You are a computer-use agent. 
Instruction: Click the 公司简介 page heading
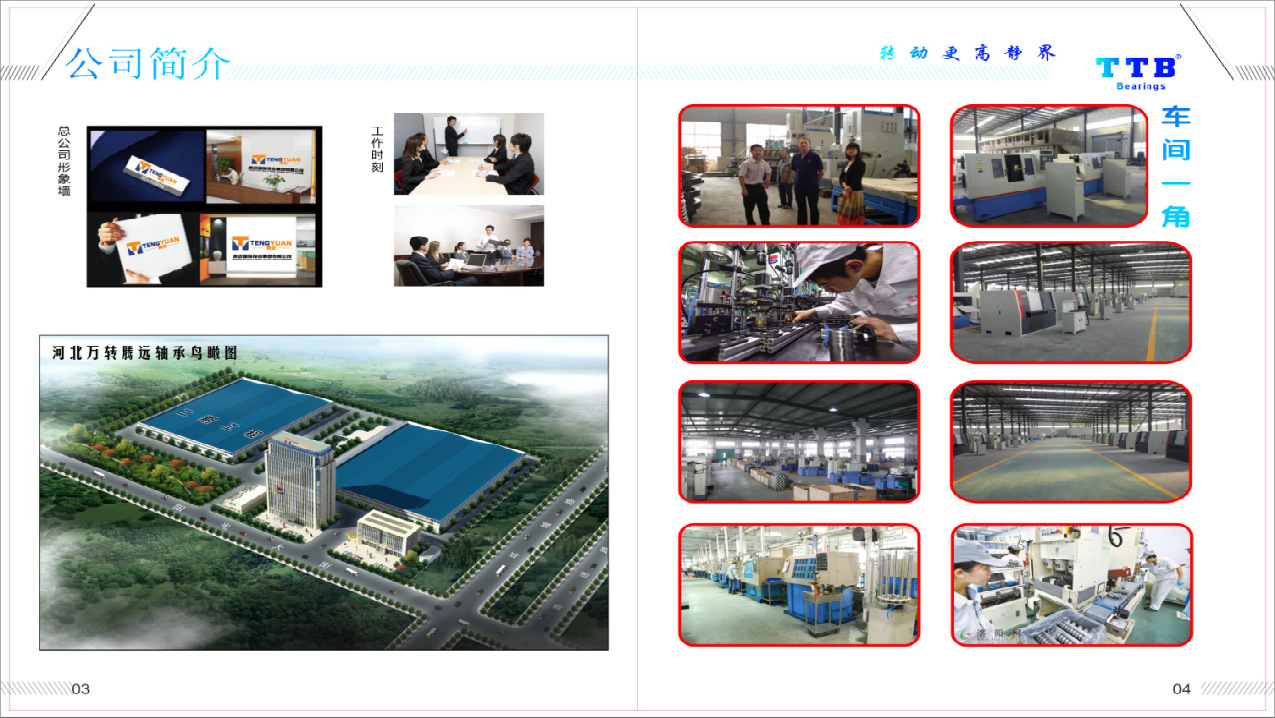[x=148, y=64]
